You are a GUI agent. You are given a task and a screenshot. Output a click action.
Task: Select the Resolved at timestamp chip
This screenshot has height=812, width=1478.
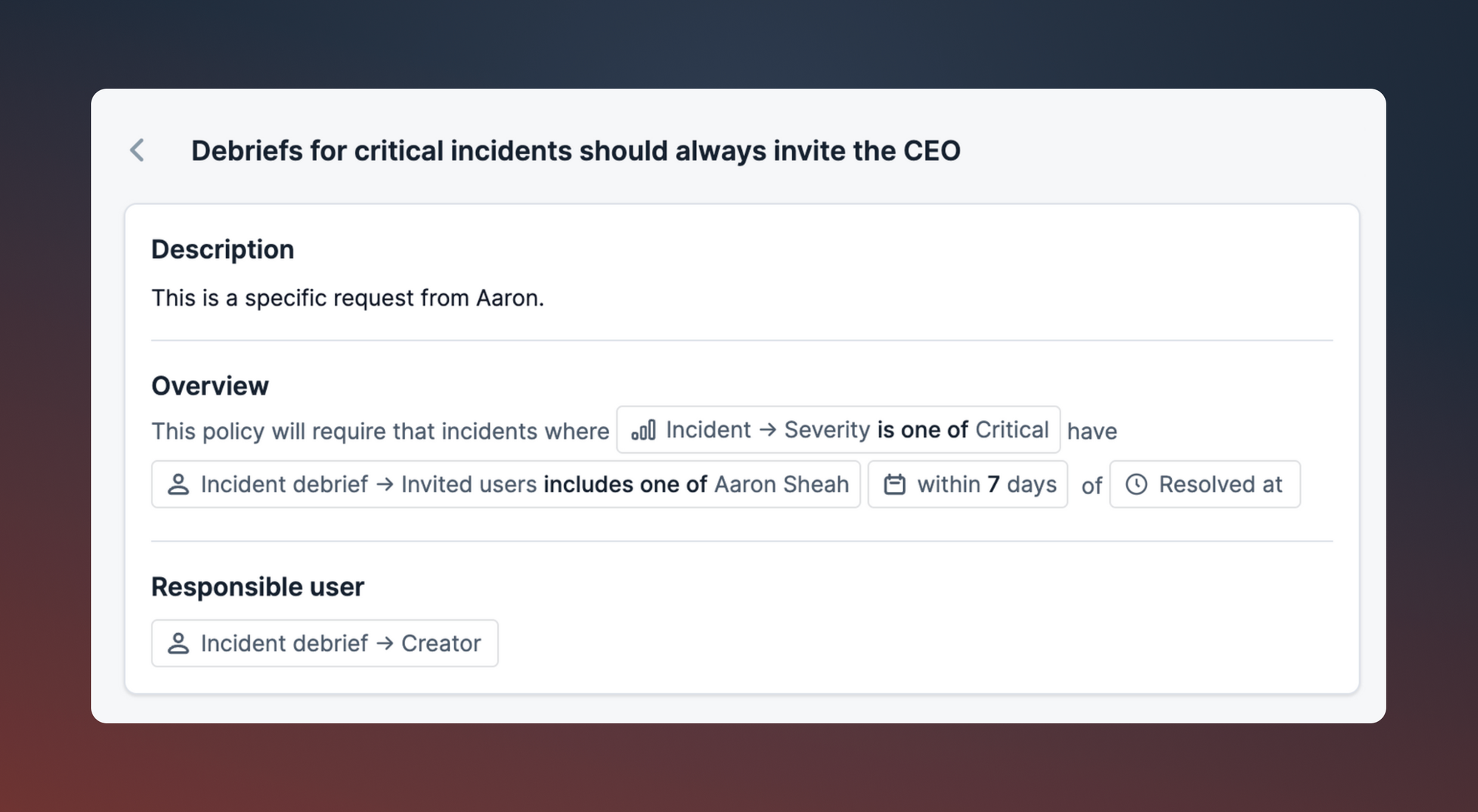tap(1205, 485)
